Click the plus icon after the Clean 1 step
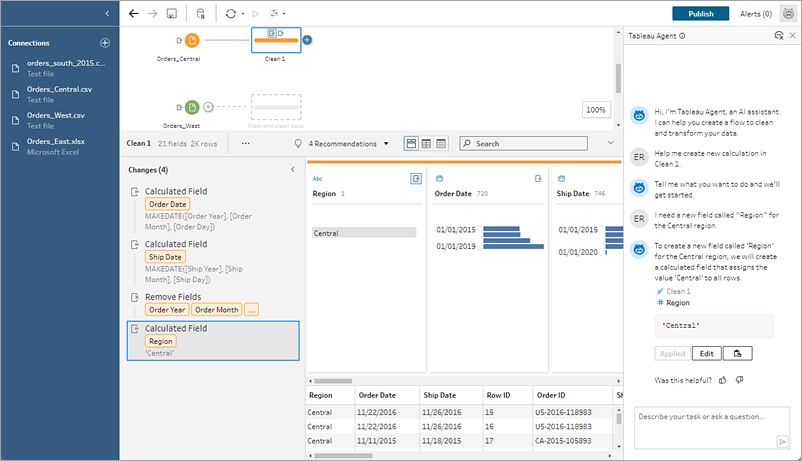Image resolution: width=802 pixels, height=461 pixels. (307, 40)
